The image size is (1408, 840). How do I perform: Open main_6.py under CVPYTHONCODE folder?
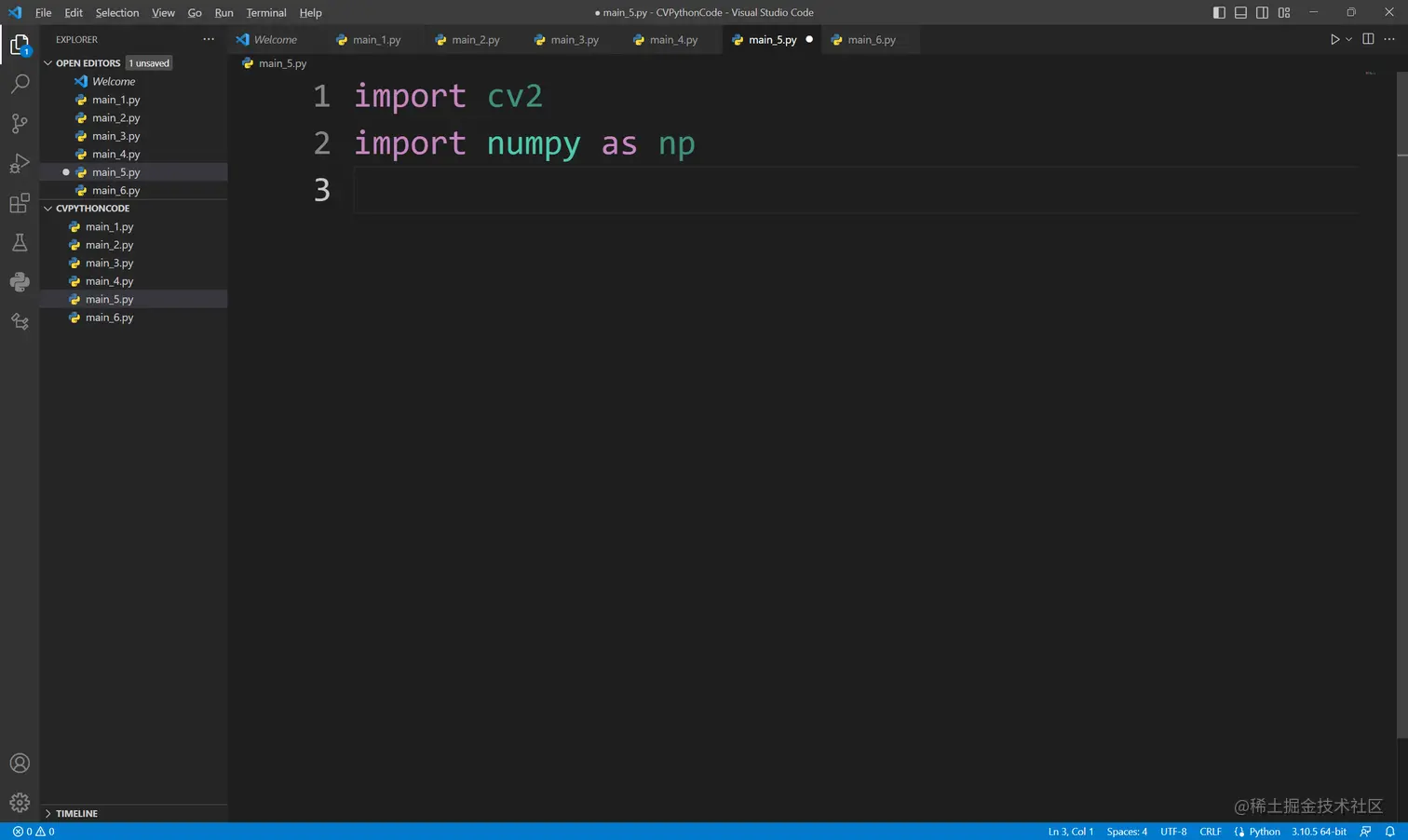133,318
